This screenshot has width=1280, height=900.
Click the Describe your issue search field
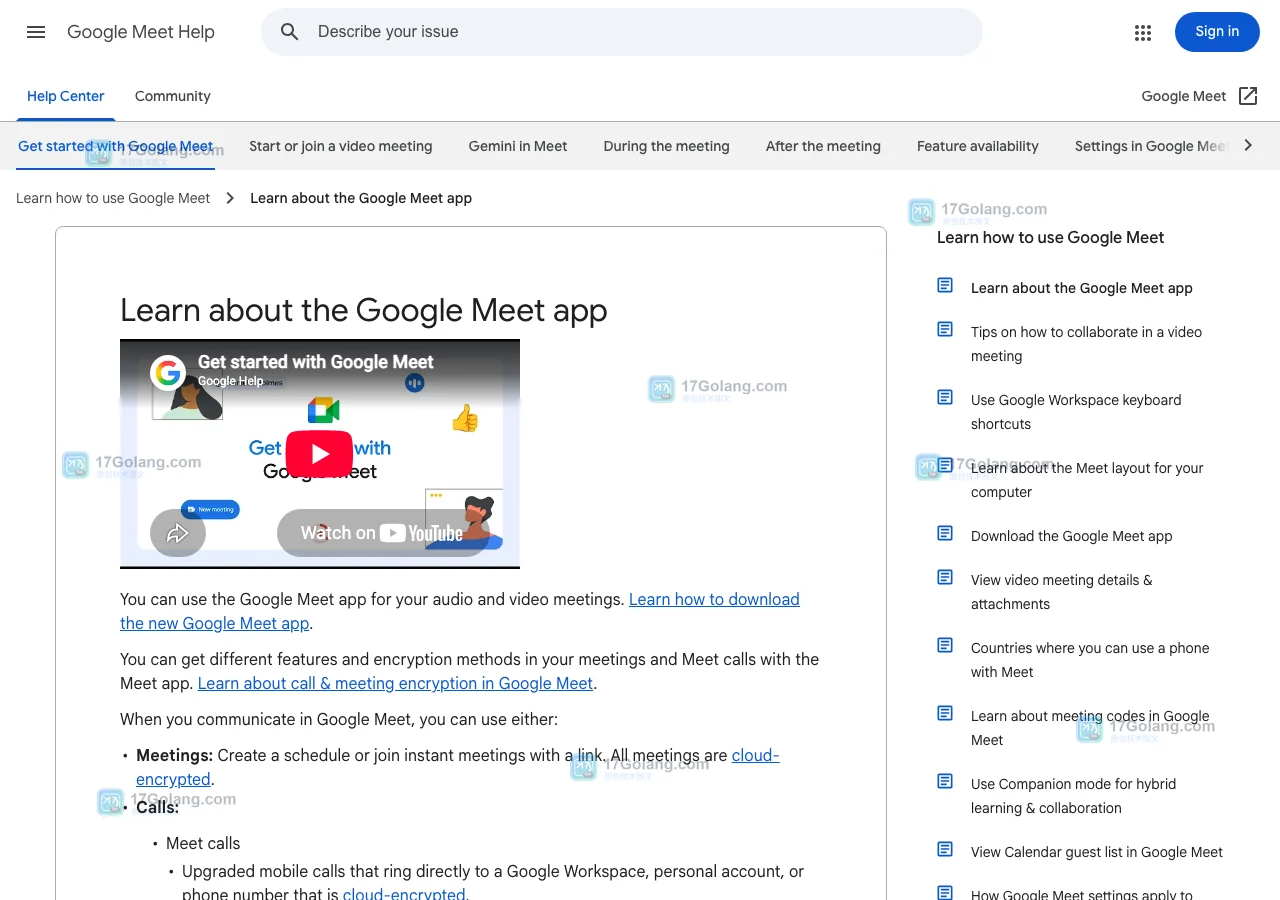point(622,32)
